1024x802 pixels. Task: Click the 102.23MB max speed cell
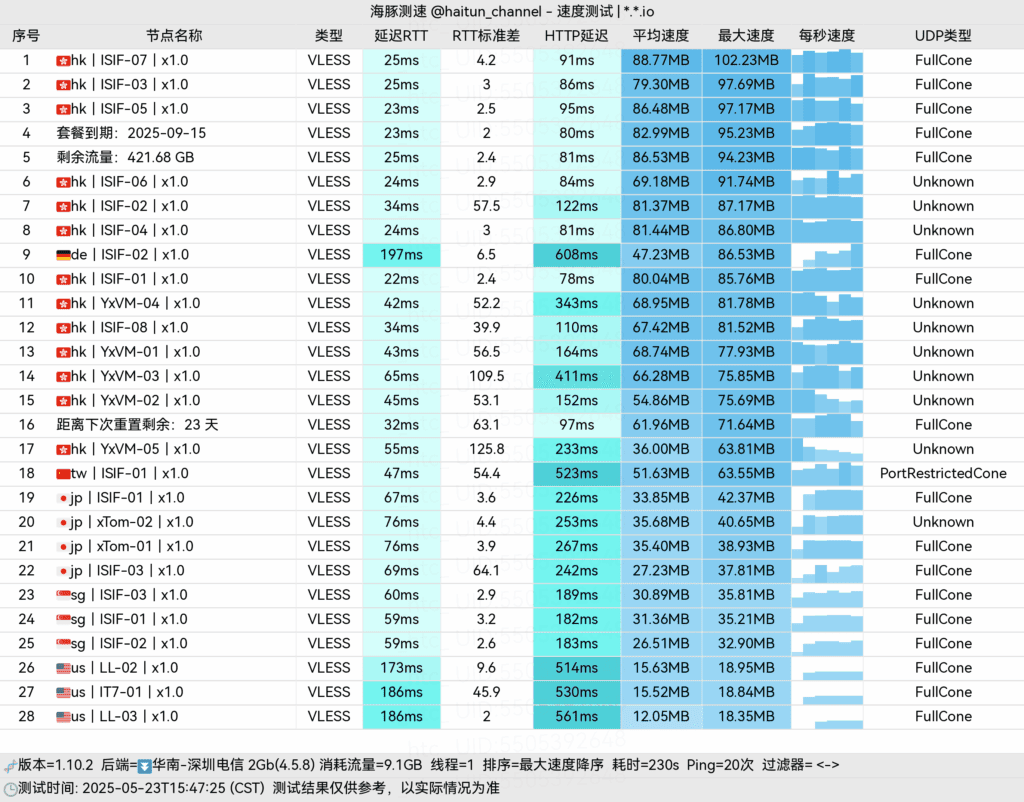746,61
